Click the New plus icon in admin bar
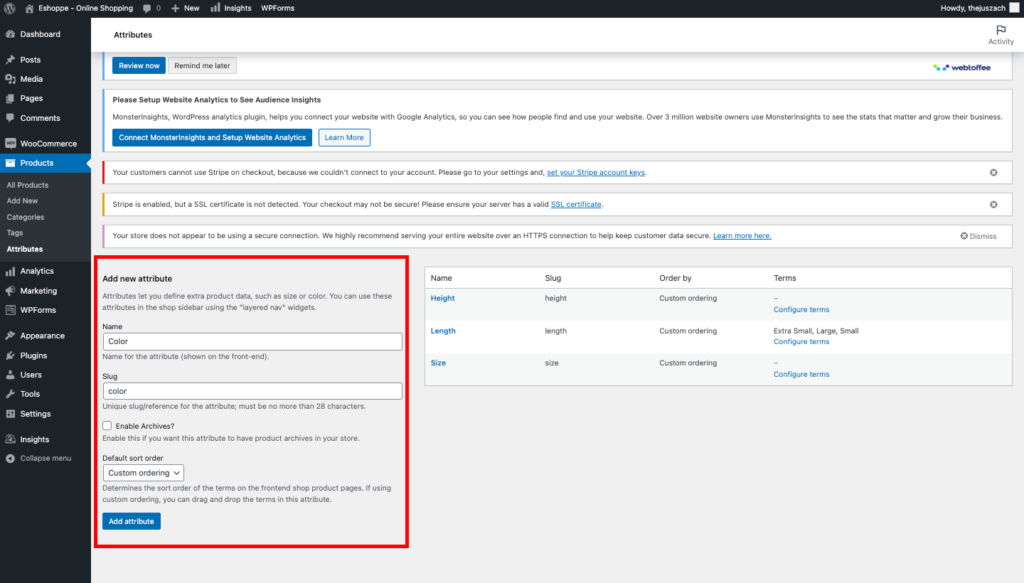Screen dimensions: 1024x583 point(175,8)
